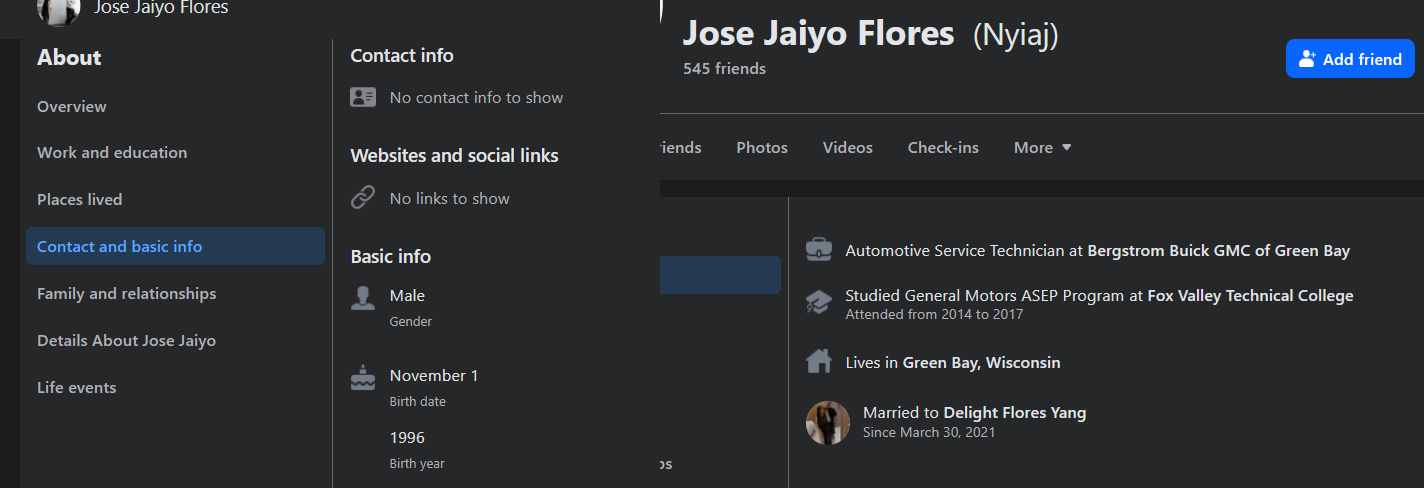Click the chain link icon beside No links

pos(363,198)
